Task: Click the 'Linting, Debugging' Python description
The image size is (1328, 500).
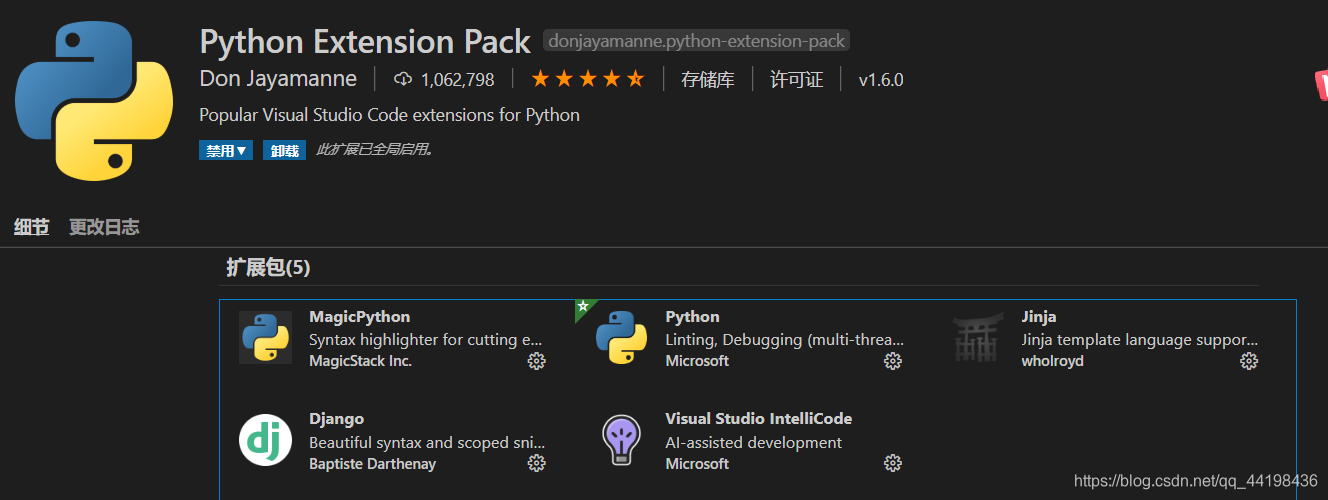Action: (x=785, y=340)
